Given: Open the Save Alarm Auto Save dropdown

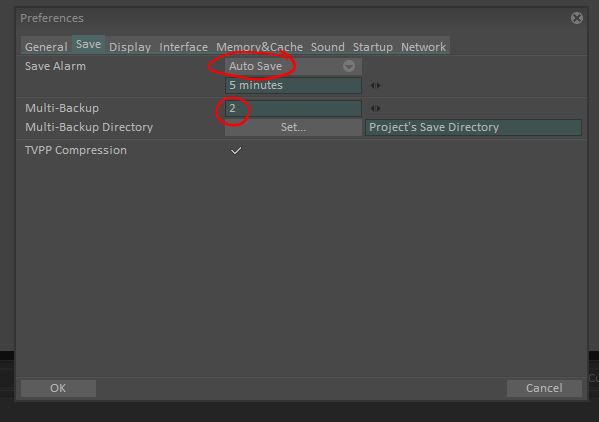Looking at the screenshot, I should point(293,66).
